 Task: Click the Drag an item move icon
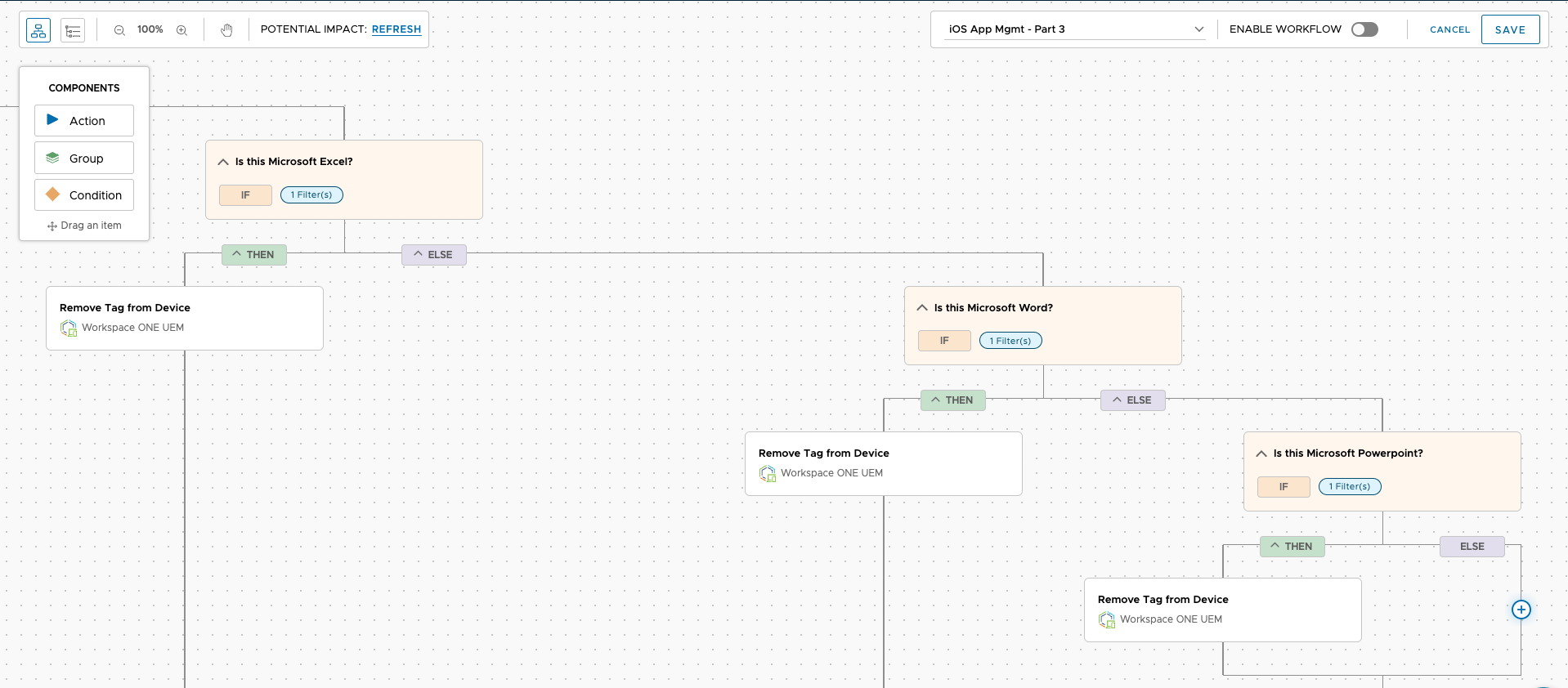pyautogui.click(x=52, y=226)
